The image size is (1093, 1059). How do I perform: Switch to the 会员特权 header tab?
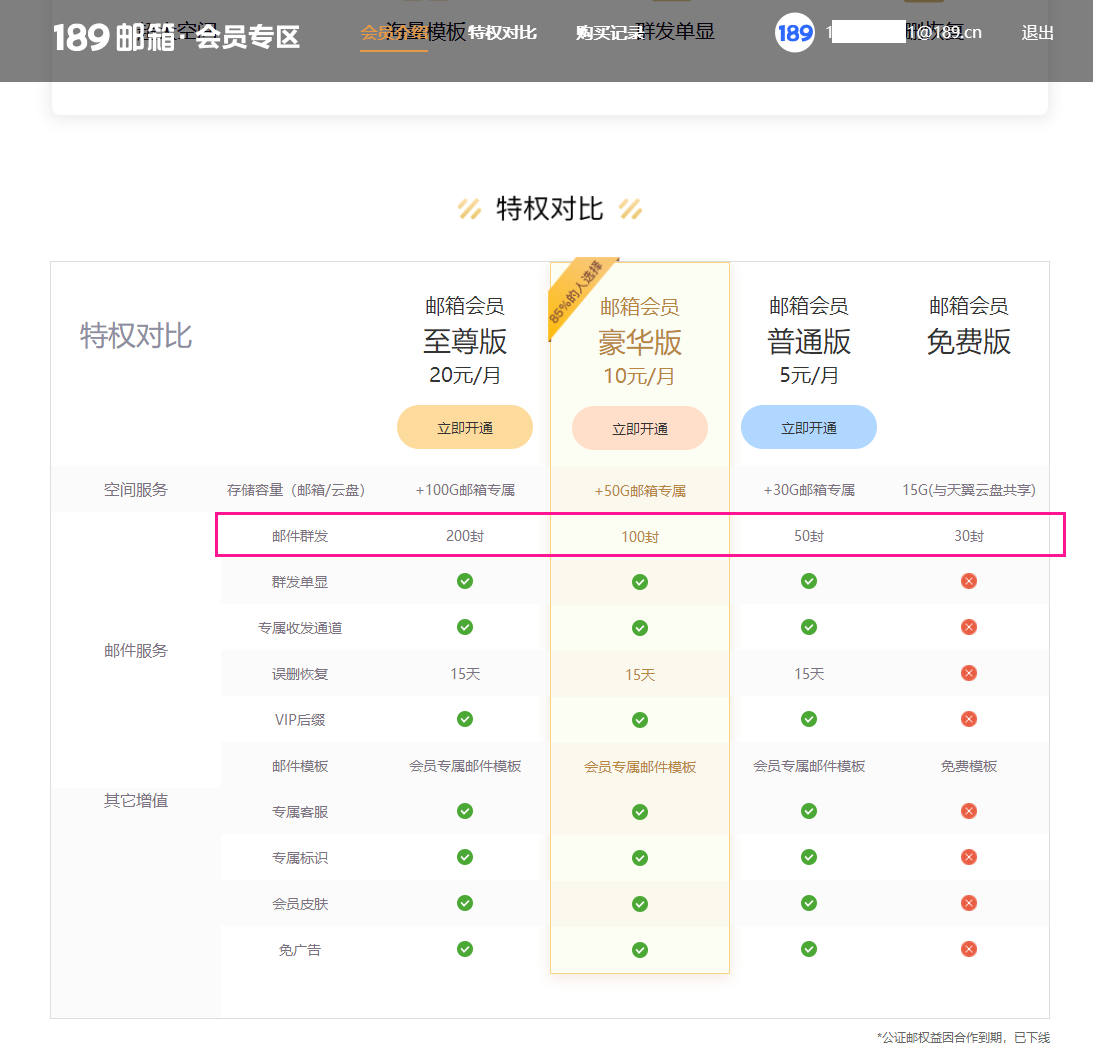coord(394,33)
